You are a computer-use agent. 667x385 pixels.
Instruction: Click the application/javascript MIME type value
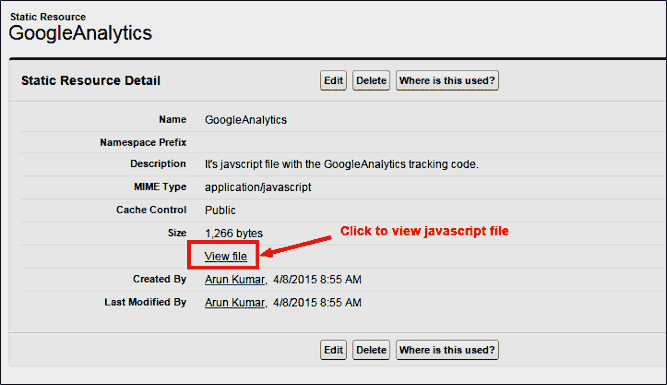coord(258,187)
